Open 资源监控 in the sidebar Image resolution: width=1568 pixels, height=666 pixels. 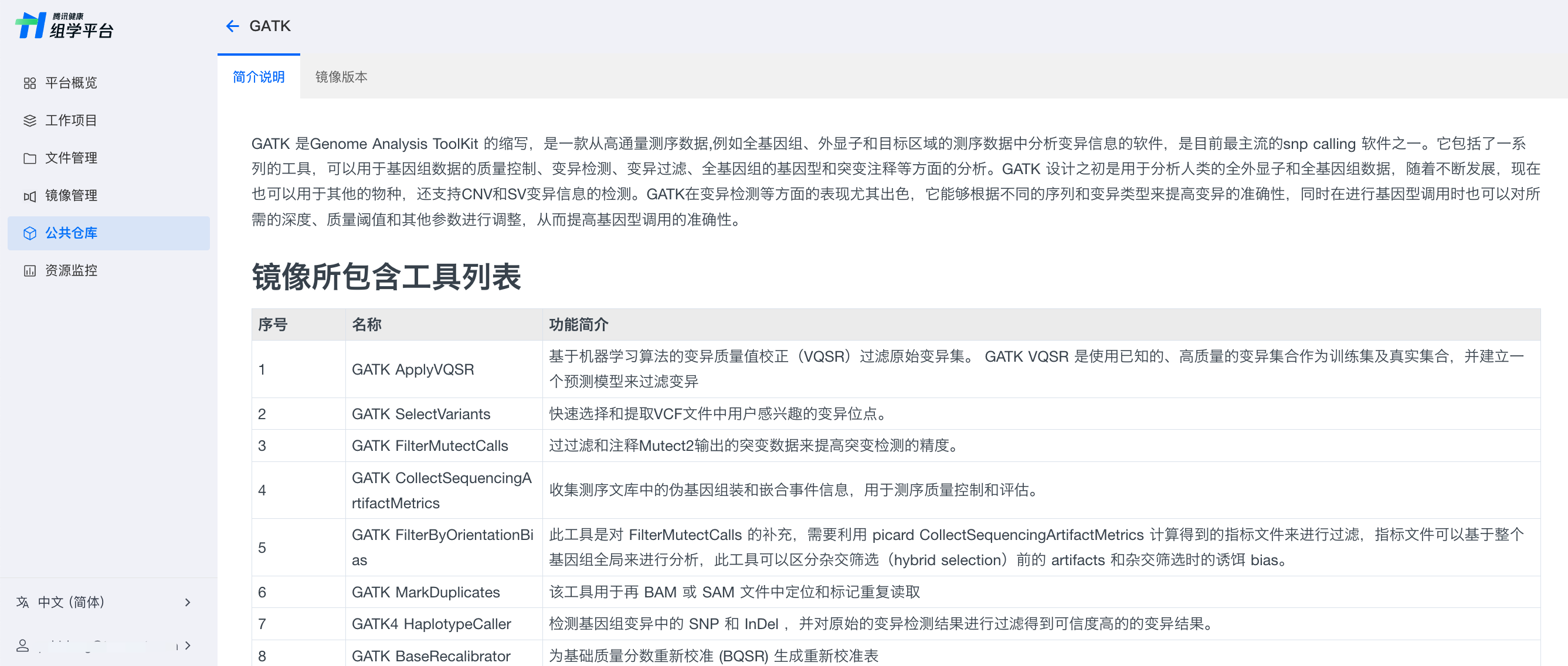[108, 271]
